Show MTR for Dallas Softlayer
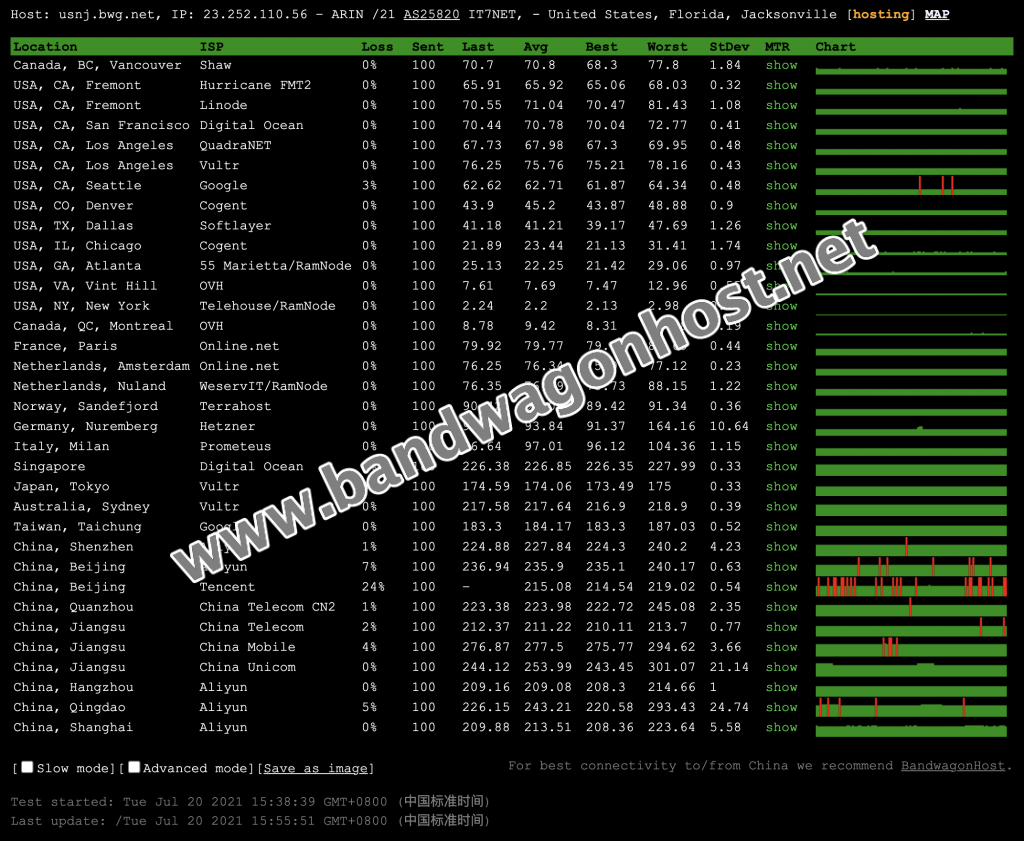1024x841 pixels. [x=782, y=226]
